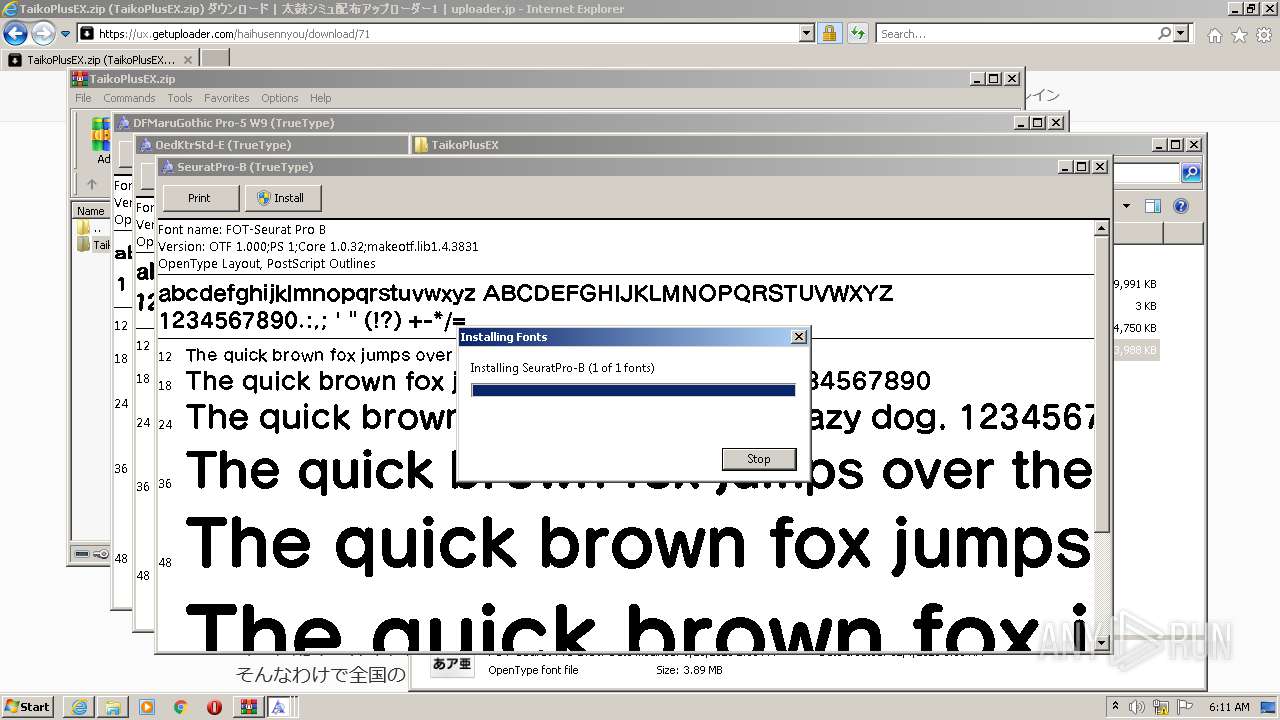Open the network tray icon

(x=1161, y=707)
